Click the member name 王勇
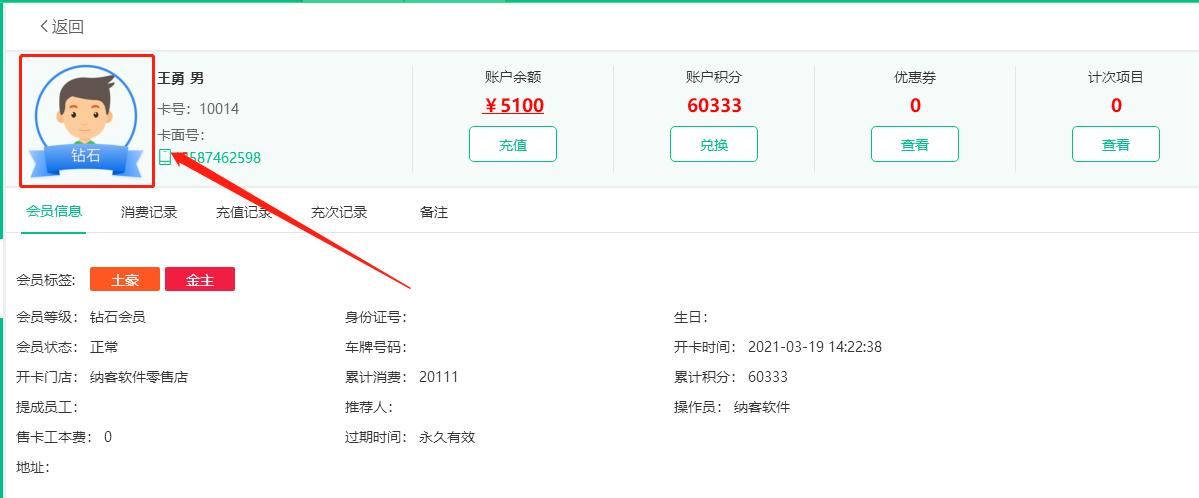The image size is (1199, 498). click(x=172, y=78)
